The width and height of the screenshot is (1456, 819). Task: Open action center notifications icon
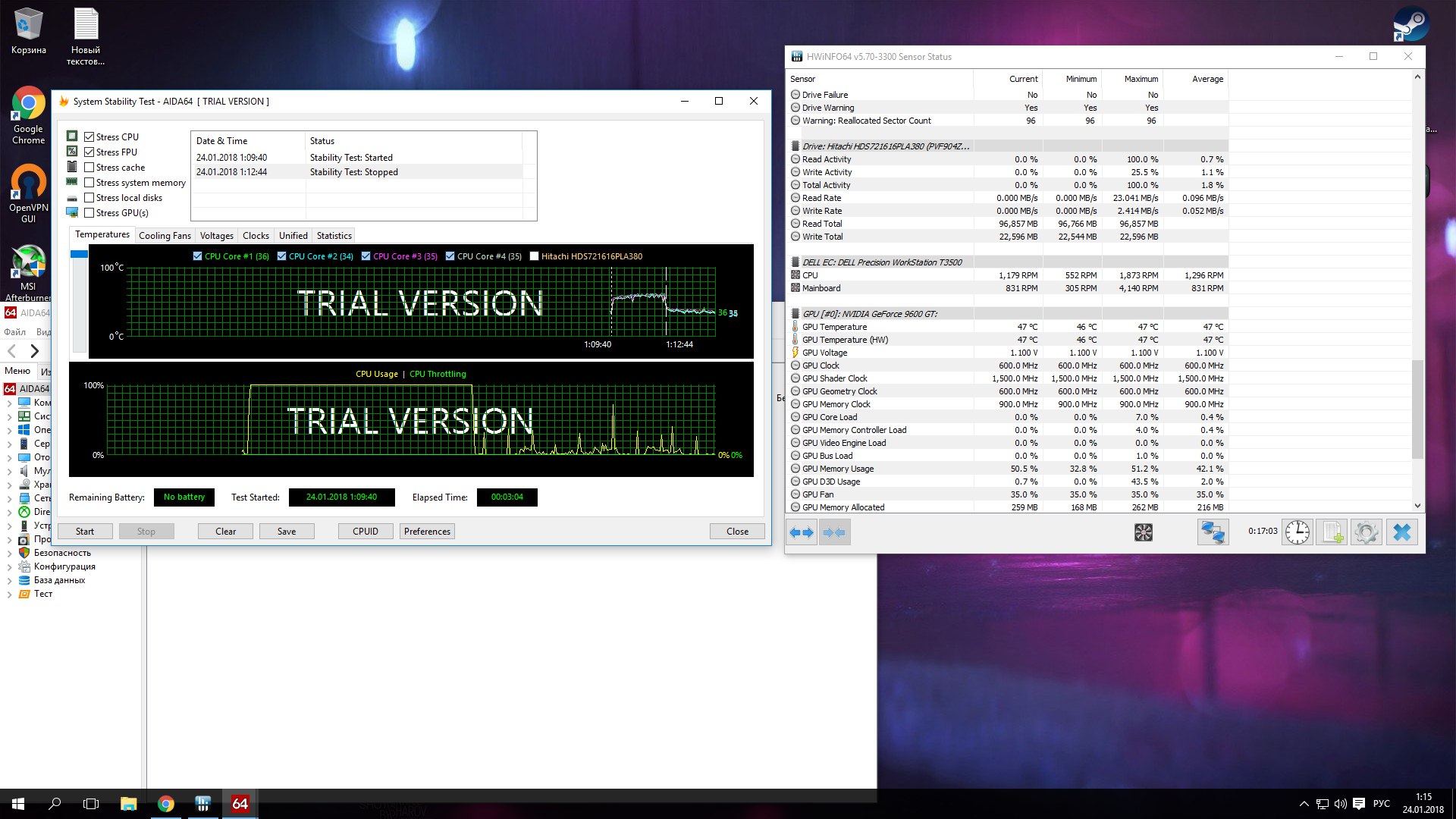[1359, 804]
